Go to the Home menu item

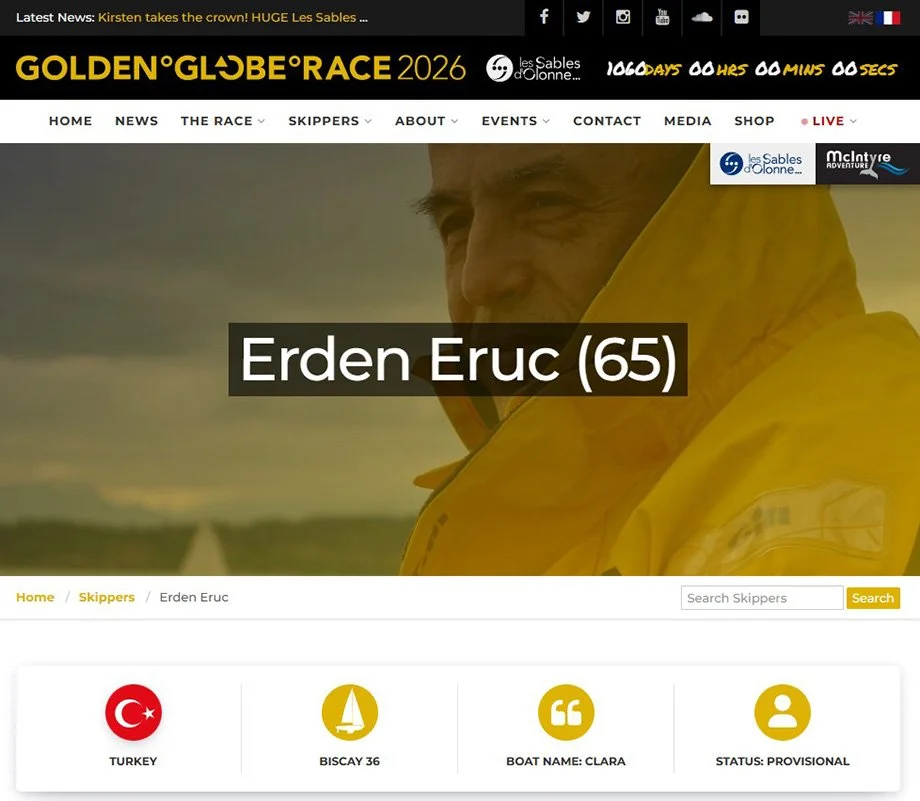click(x=70, y=121)
